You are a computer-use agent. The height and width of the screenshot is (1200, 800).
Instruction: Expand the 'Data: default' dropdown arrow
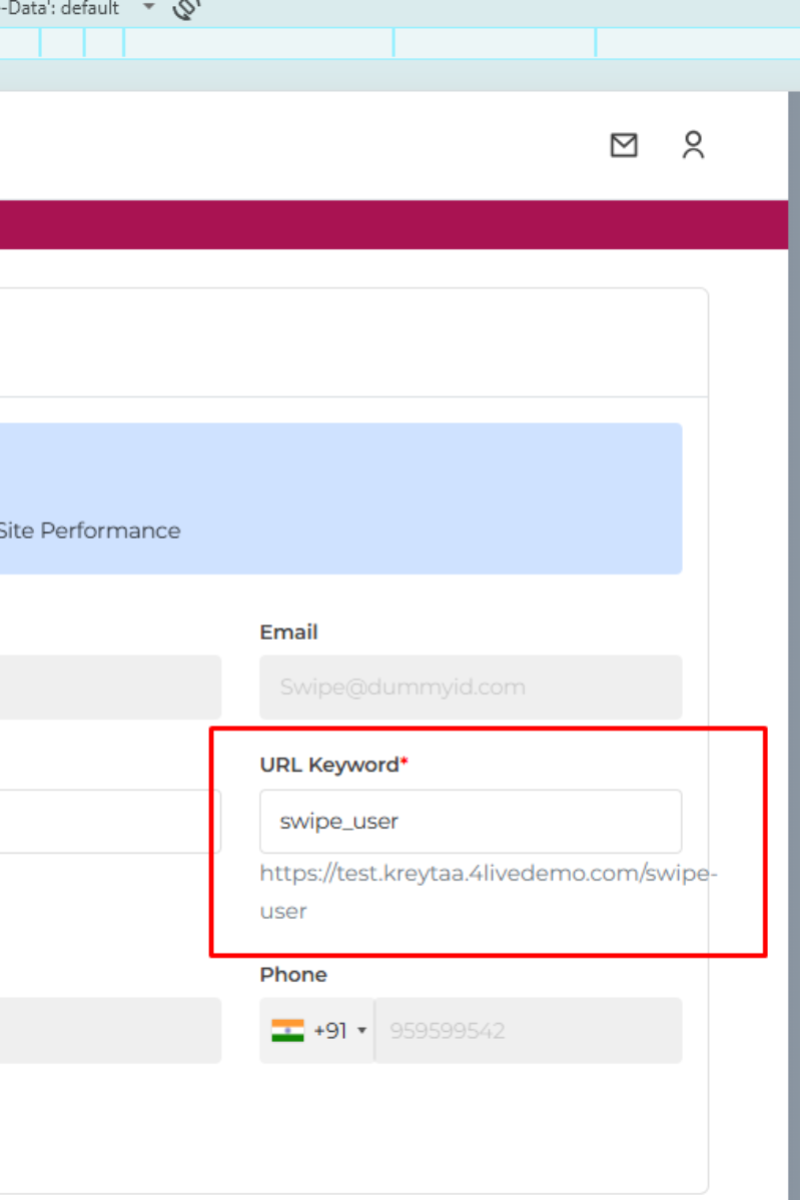(x=149, y=8)
